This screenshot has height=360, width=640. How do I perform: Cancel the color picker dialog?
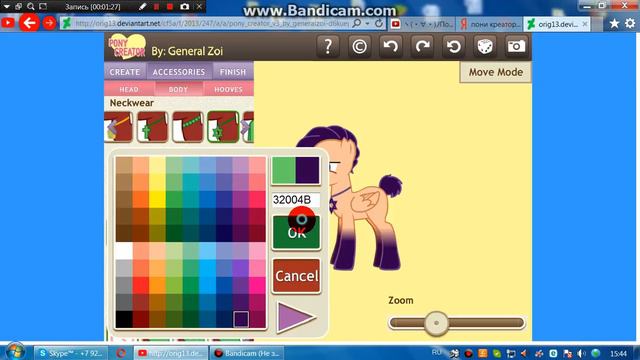(296, 276)
